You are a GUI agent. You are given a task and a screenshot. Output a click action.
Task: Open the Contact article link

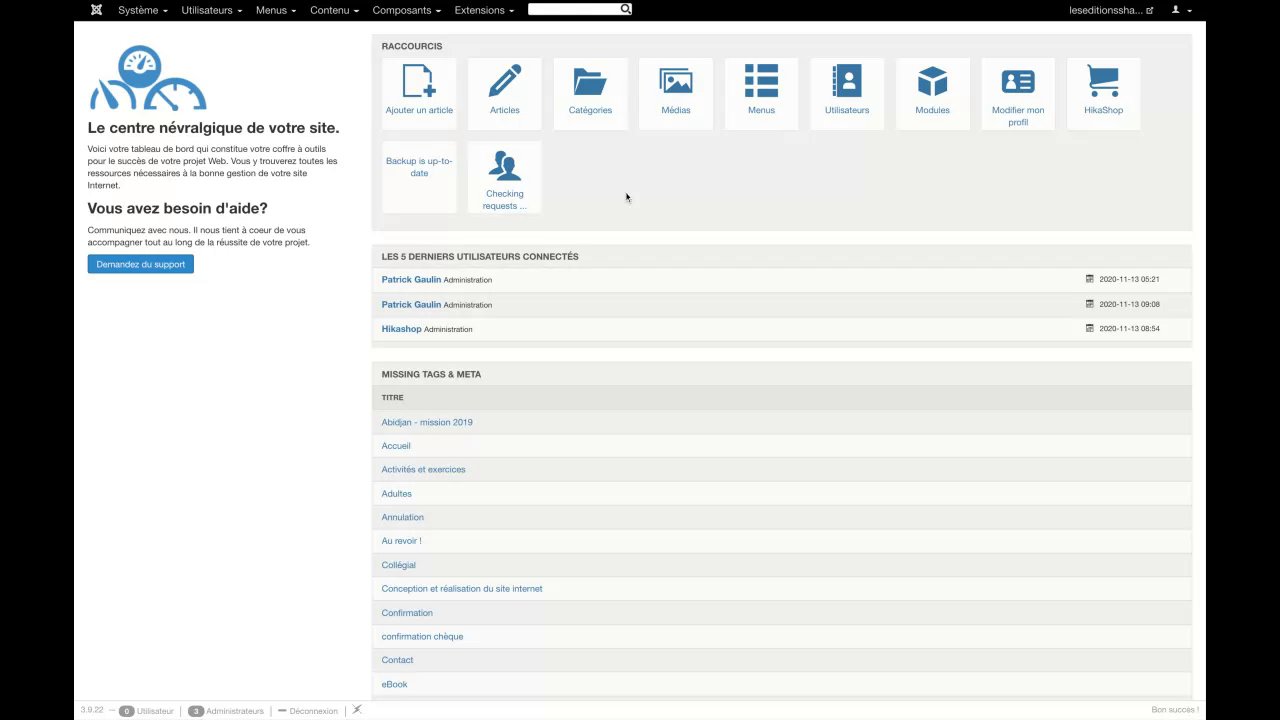pos(397,660)
